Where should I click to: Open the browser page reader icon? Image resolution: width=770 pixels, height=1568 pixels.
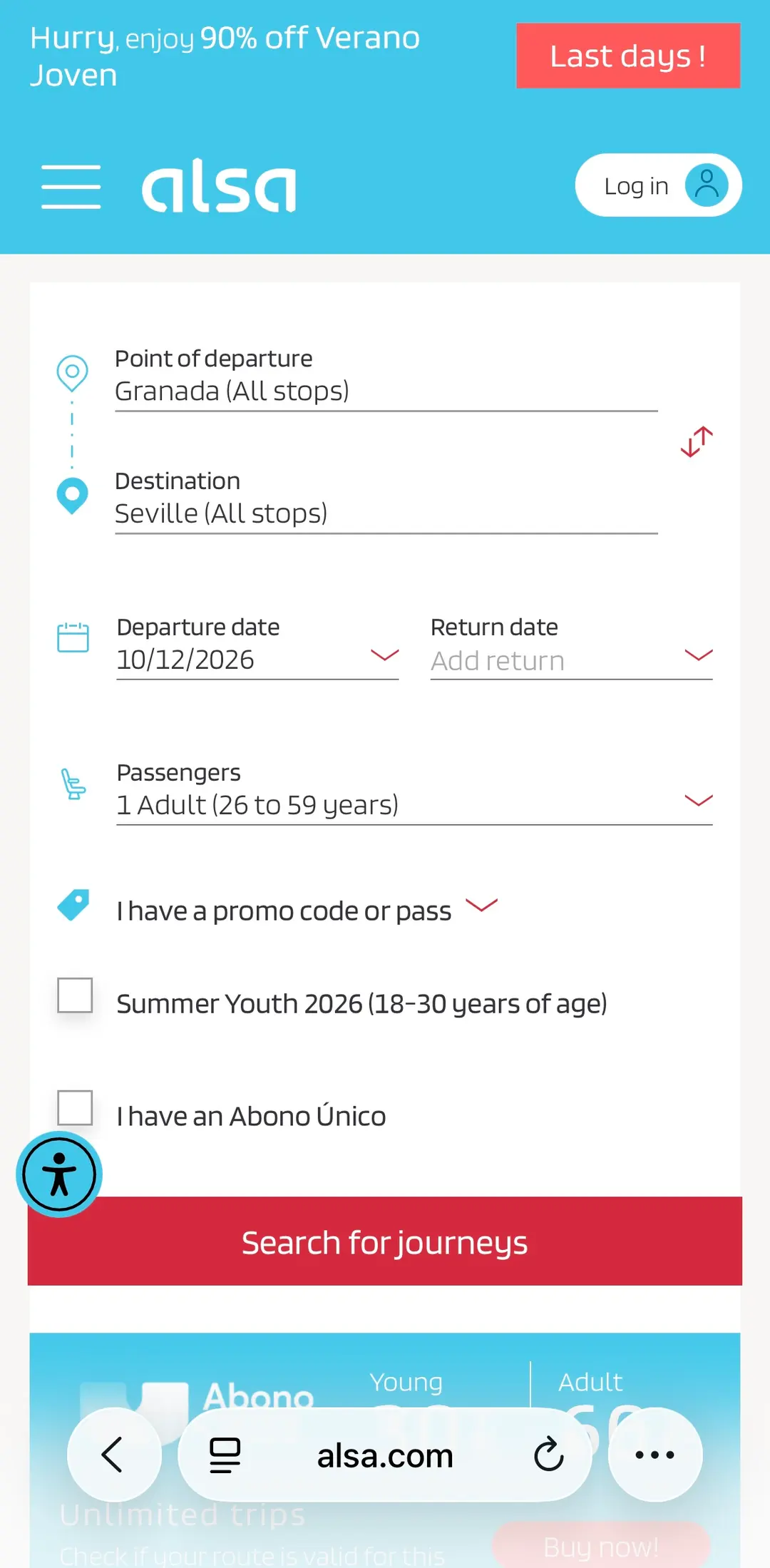[x=225, y=1455]
